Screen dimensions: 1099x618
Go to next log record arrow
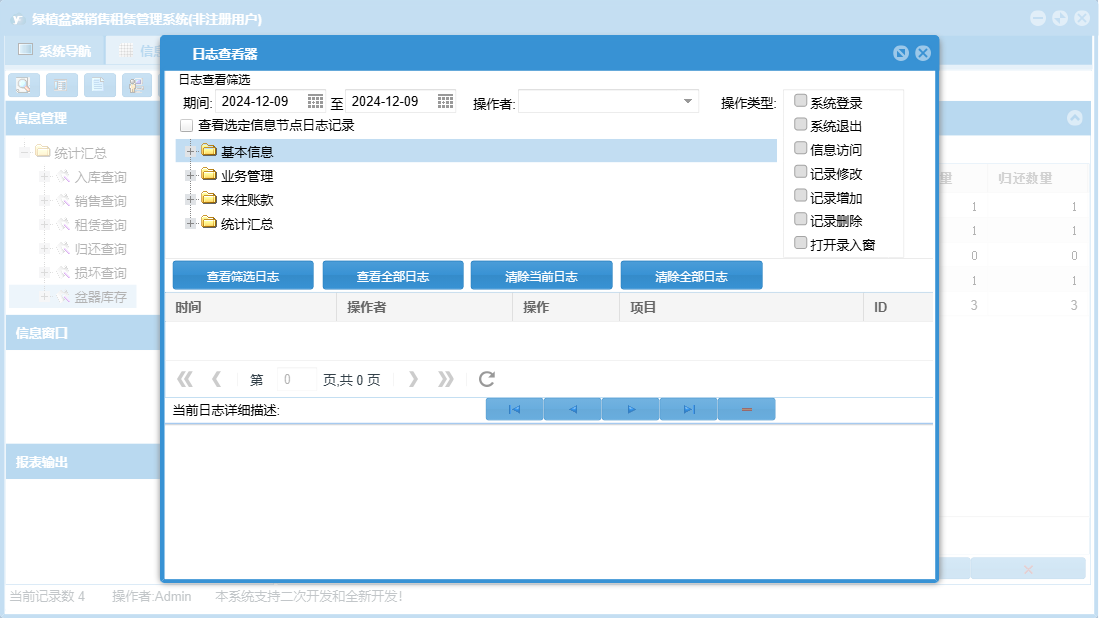click(630, 409)
